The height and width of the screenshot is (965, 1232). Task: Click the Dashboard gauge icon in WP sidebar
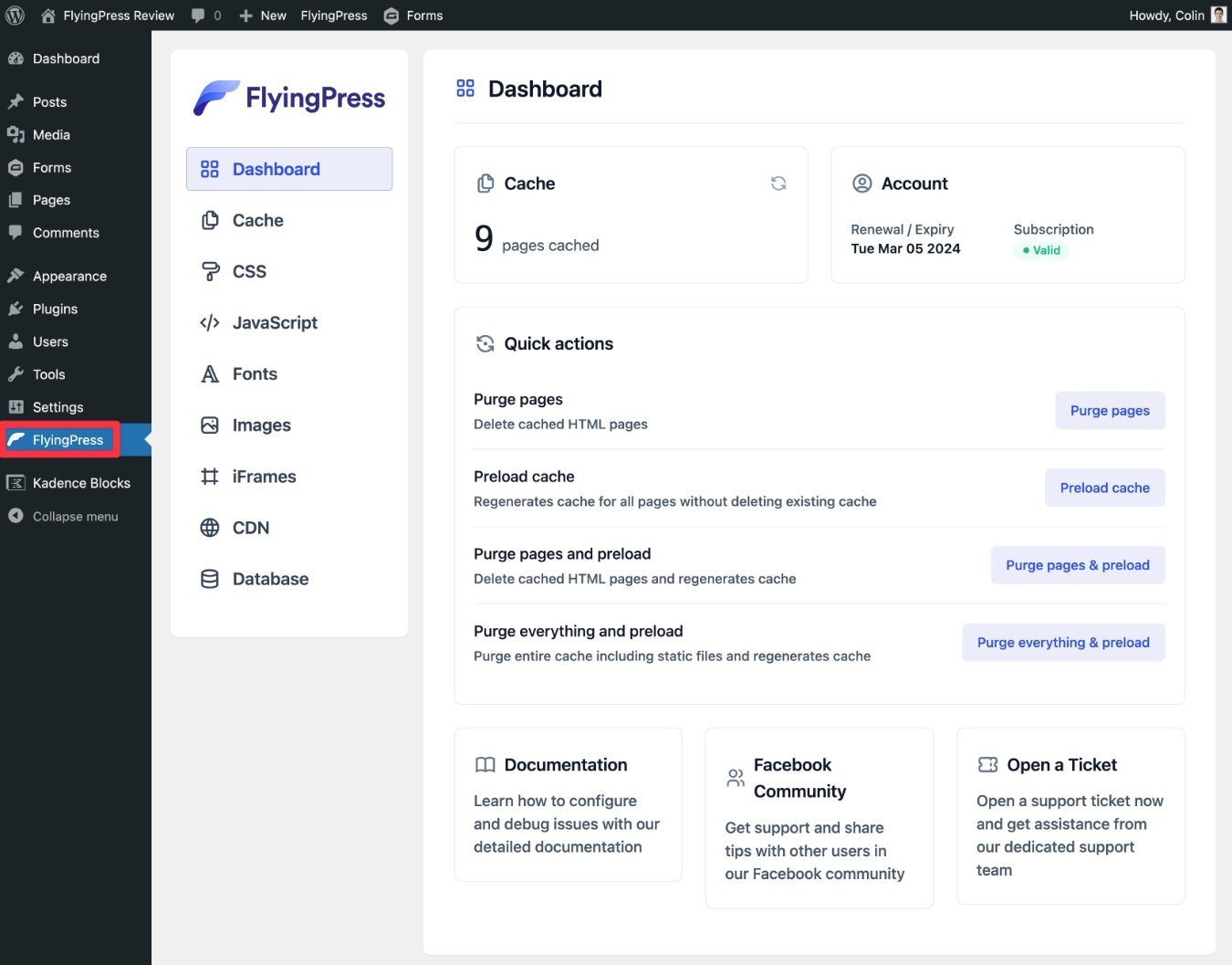click(x=16, y=58)
